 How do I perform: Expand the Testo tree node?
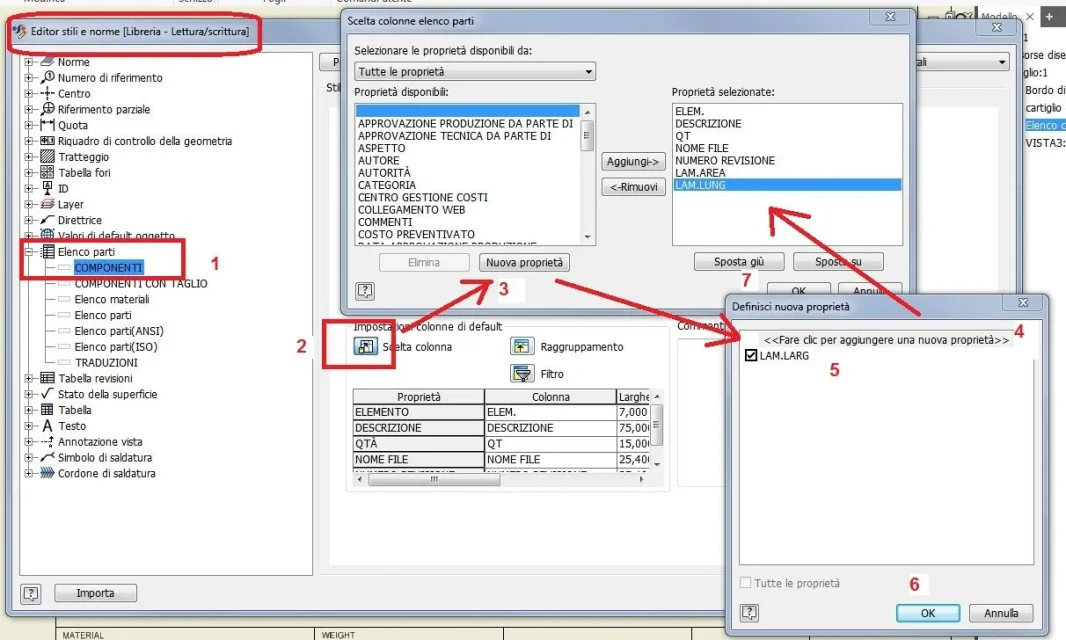[x=29, y=426]
